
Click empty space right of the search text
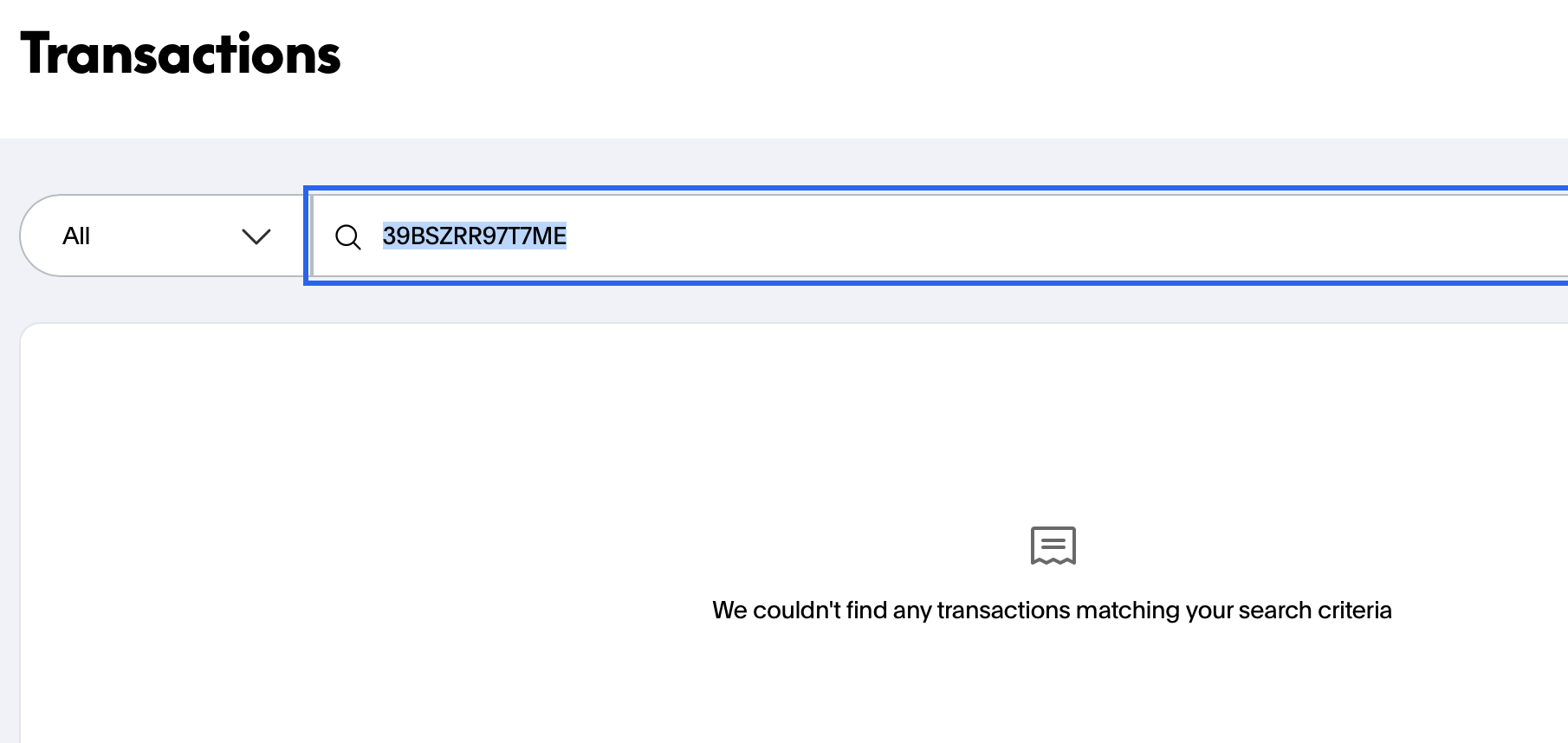[1040, 236]
